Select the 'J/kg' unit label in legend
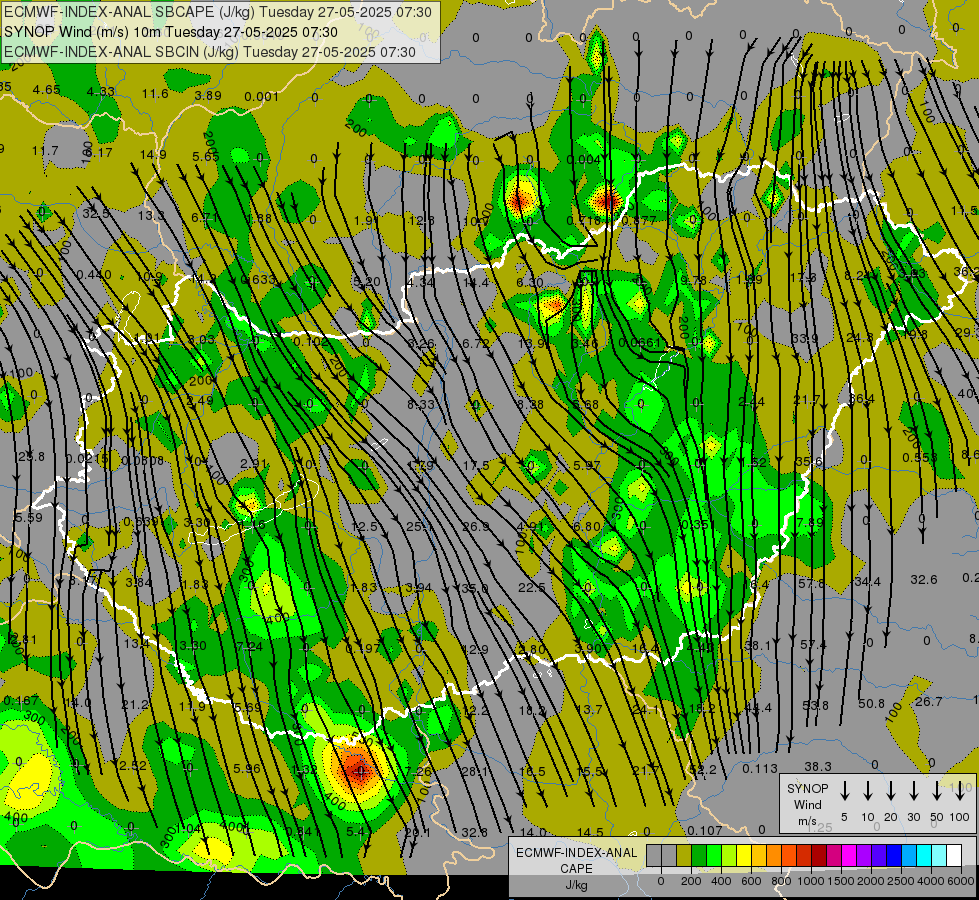 click(x=576, y=885)
